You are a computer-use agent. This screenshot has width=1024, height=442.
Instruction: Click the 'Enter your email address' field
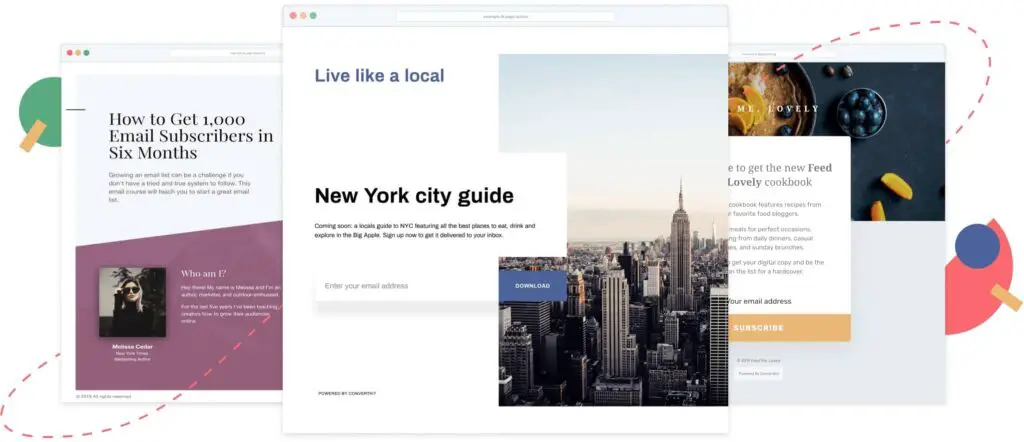(407, 286)
